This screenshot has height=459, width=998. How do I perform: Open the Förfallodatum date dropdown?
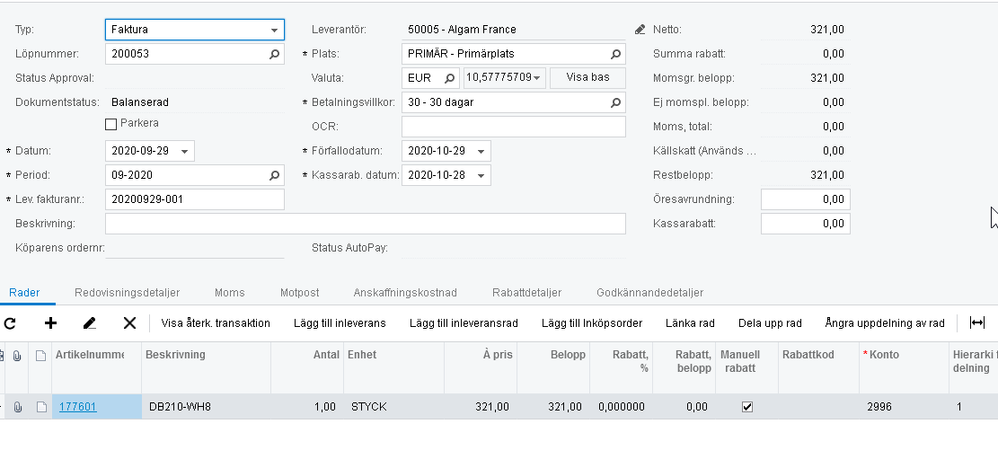click(x=482, y=151)
